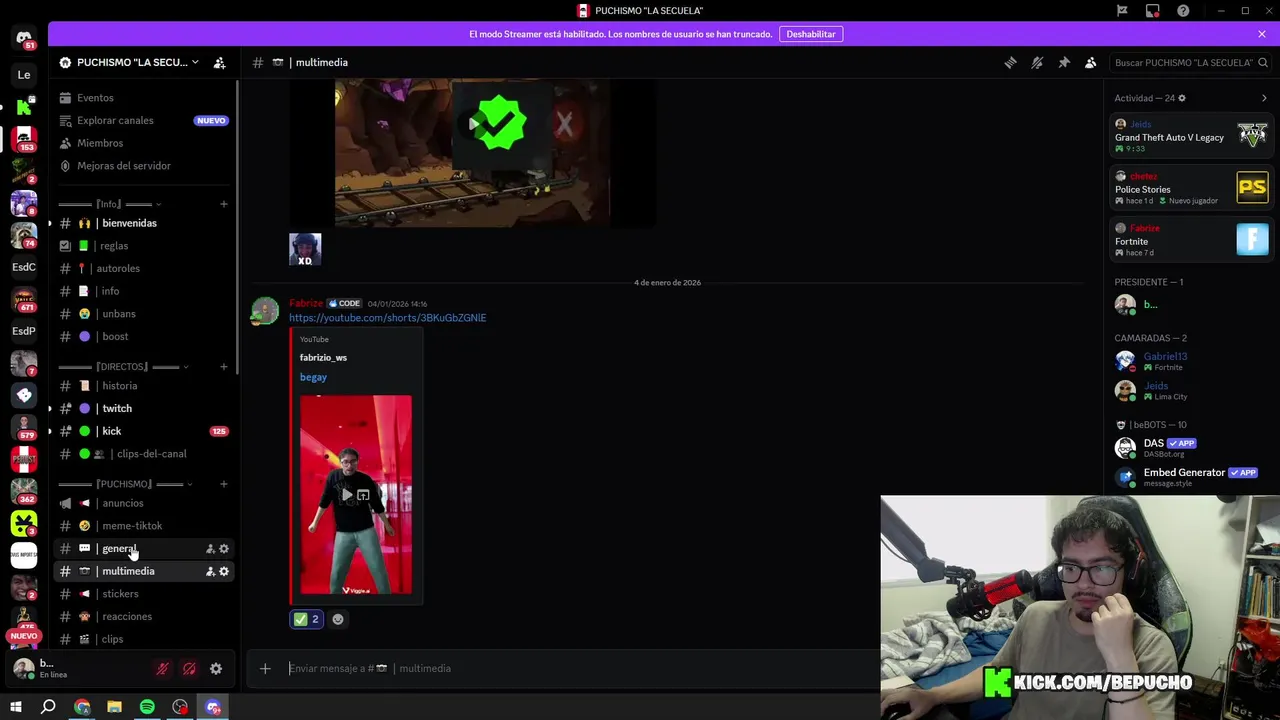Open user settings gear
Screen dimensions: 1280x720
click(x=216, y=669)
